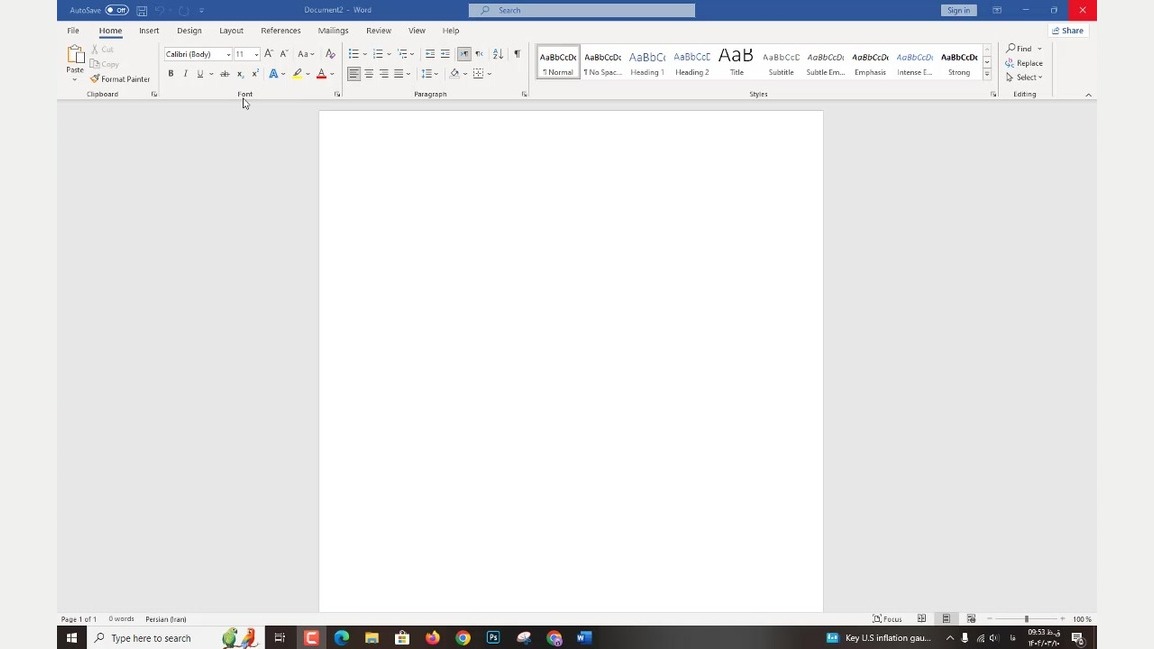Toggle bold formatting
The width and height of the screenshot is (1154, 649).
171,74
